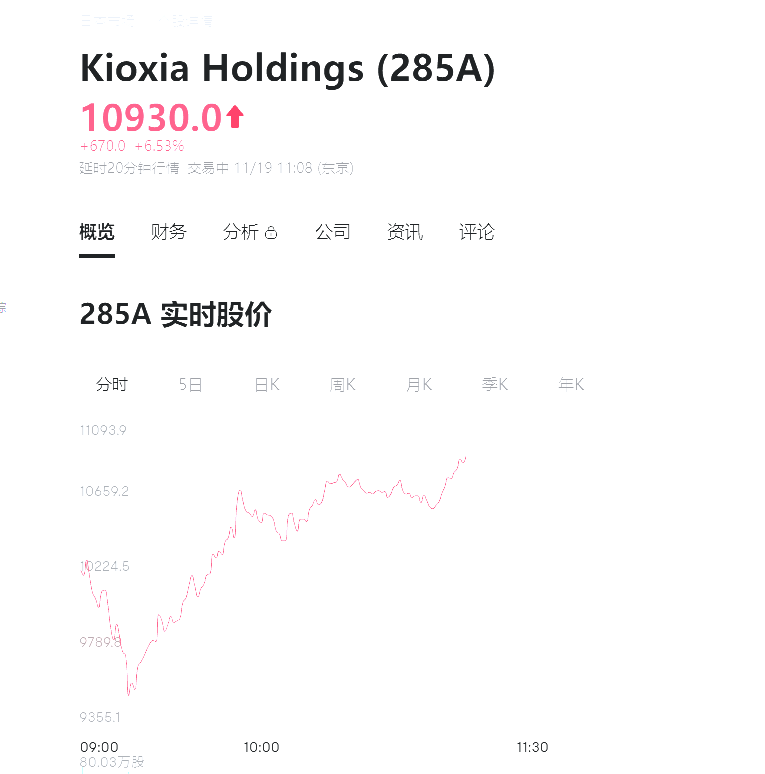Click the 10:00 time axis marker
Screen dimensions: 765x774
pos(262,747)
